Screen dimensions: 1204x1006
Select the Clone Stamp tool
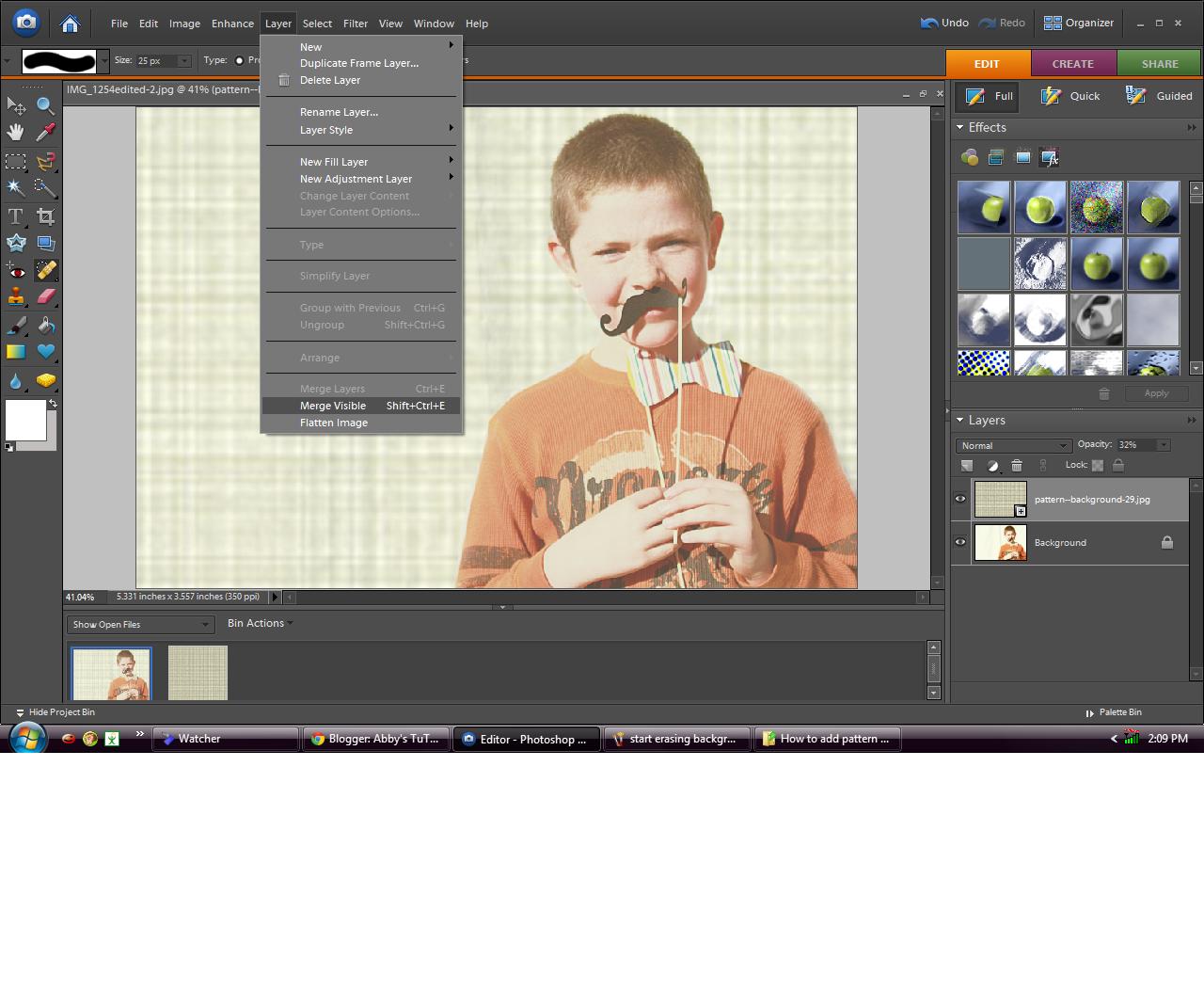[16, 297]
